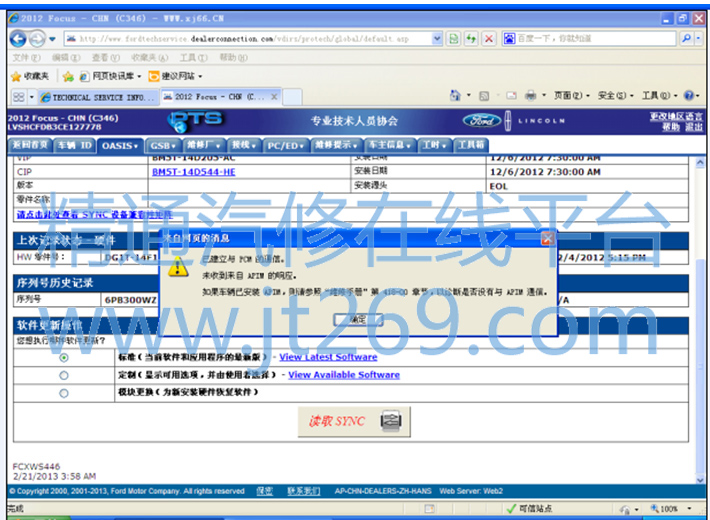The height and width of the screenshot is (520, 710).
Task: Refresh the page using green arrows icon
Action: click(471, 39)
